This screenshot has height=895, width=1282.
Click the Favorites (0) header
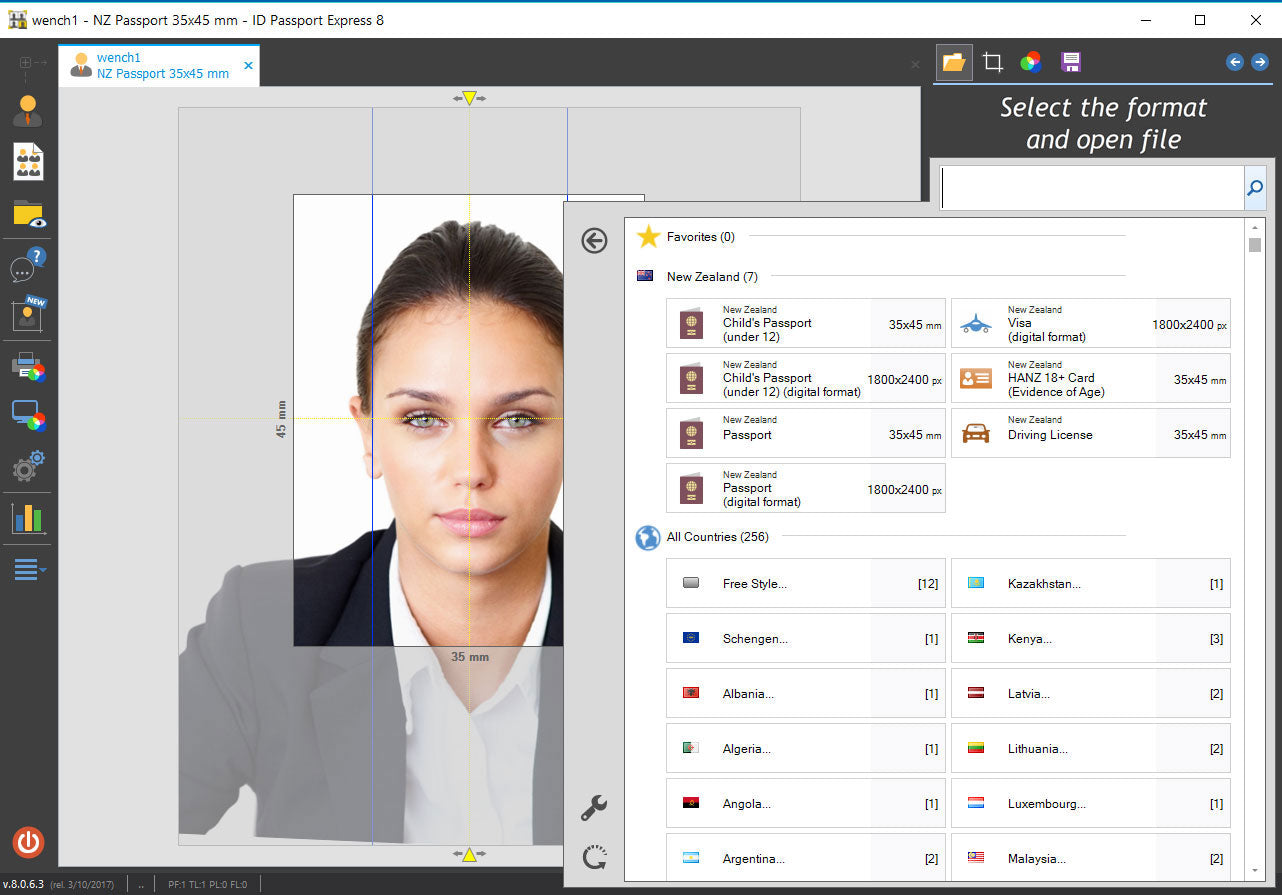[700, 237]
